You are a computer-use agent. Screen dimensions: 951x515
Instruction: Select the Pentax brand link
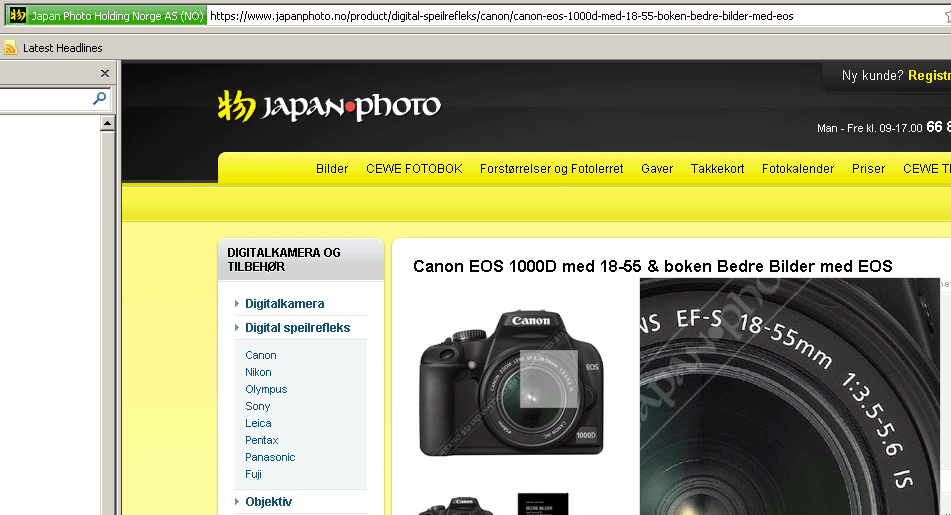tap(262, 440)
